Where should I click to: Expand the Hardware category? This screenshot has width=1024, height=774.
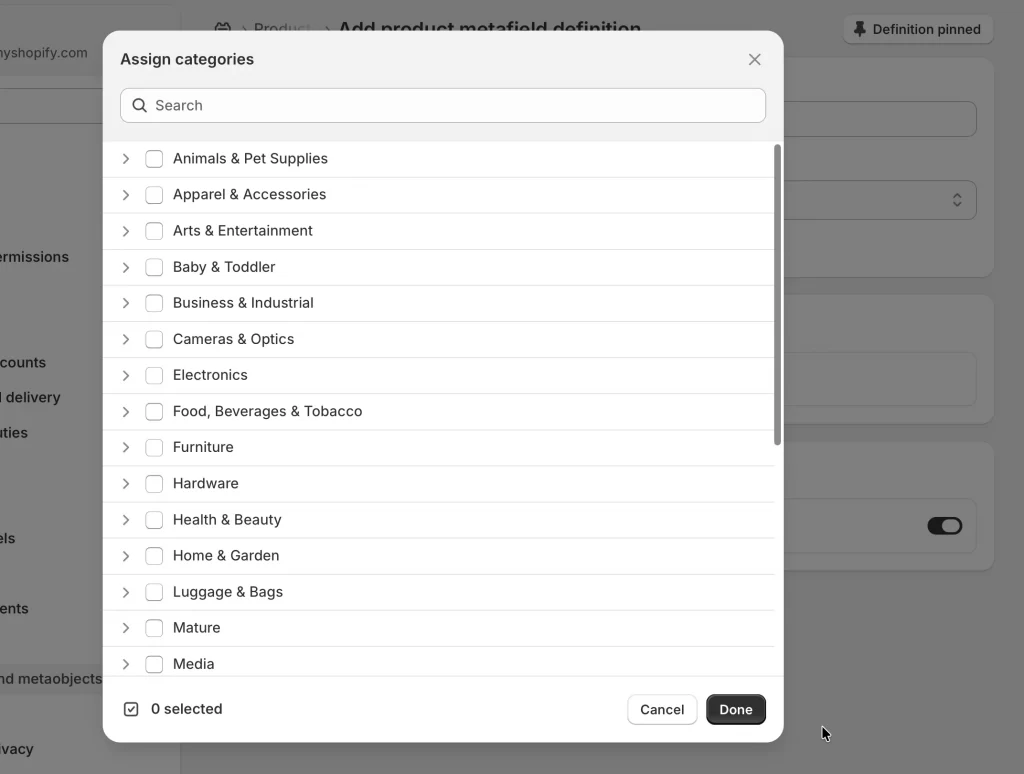point(125,483)
